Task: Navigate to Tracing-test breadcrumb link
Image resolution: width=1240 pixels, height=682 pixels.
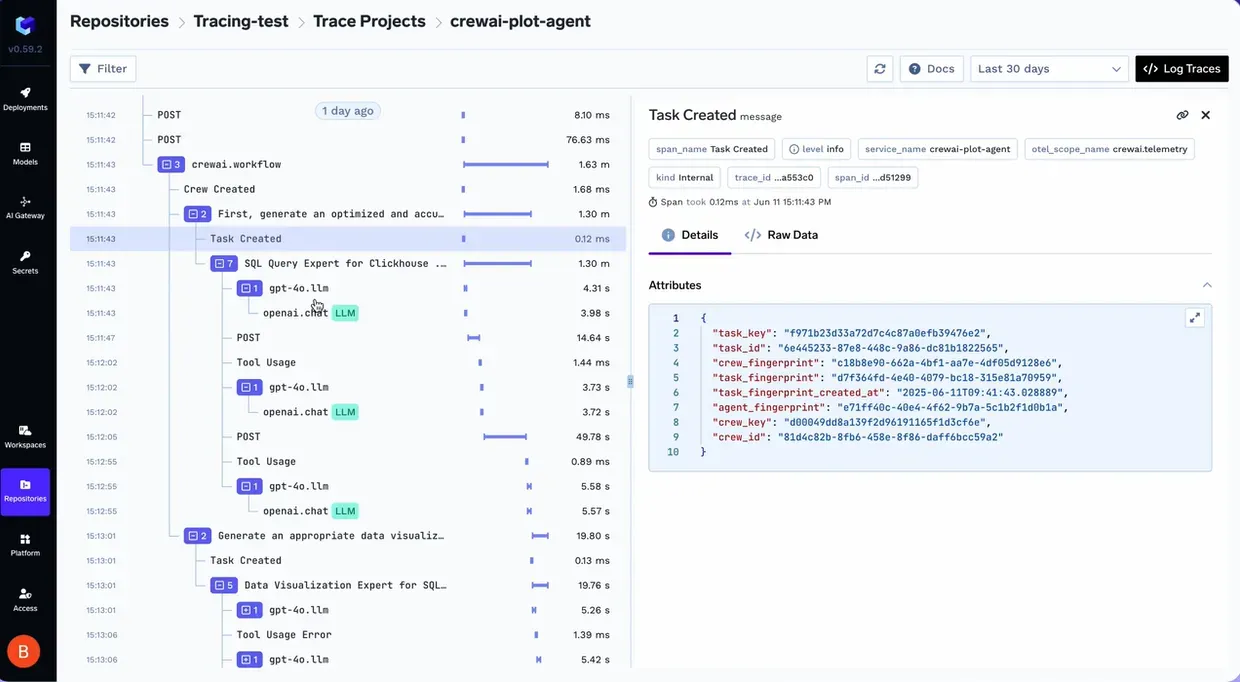Action: (x=240, y=20)
